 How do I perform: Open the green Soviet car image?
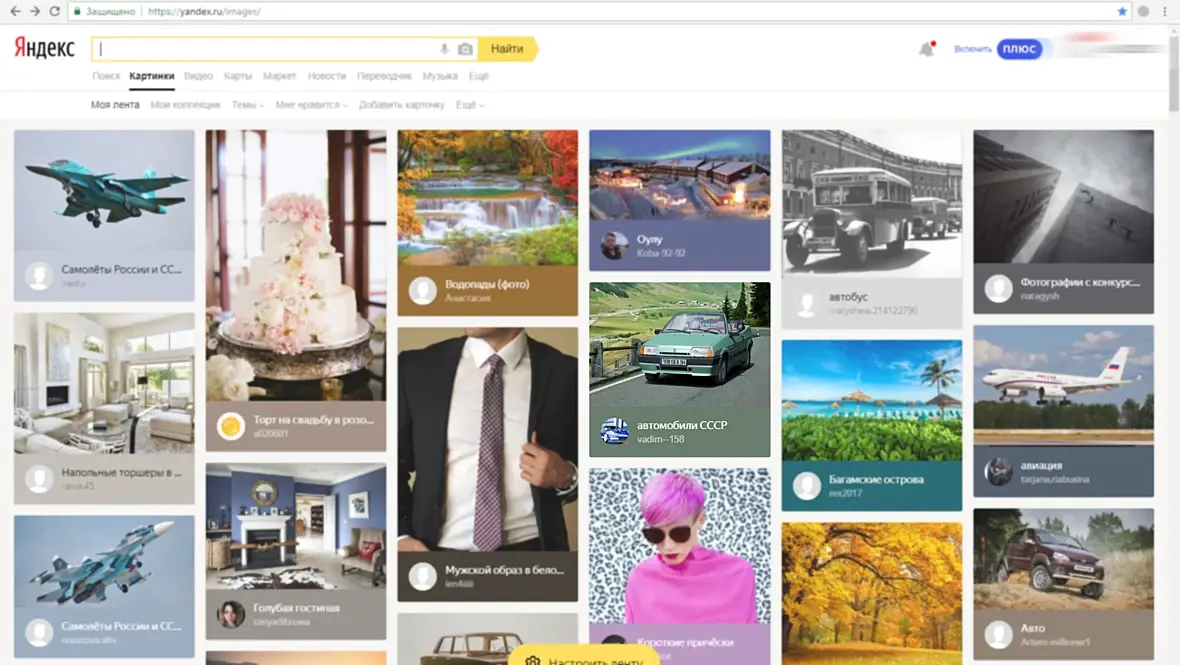pyautogui.click(x=680, y=345)
